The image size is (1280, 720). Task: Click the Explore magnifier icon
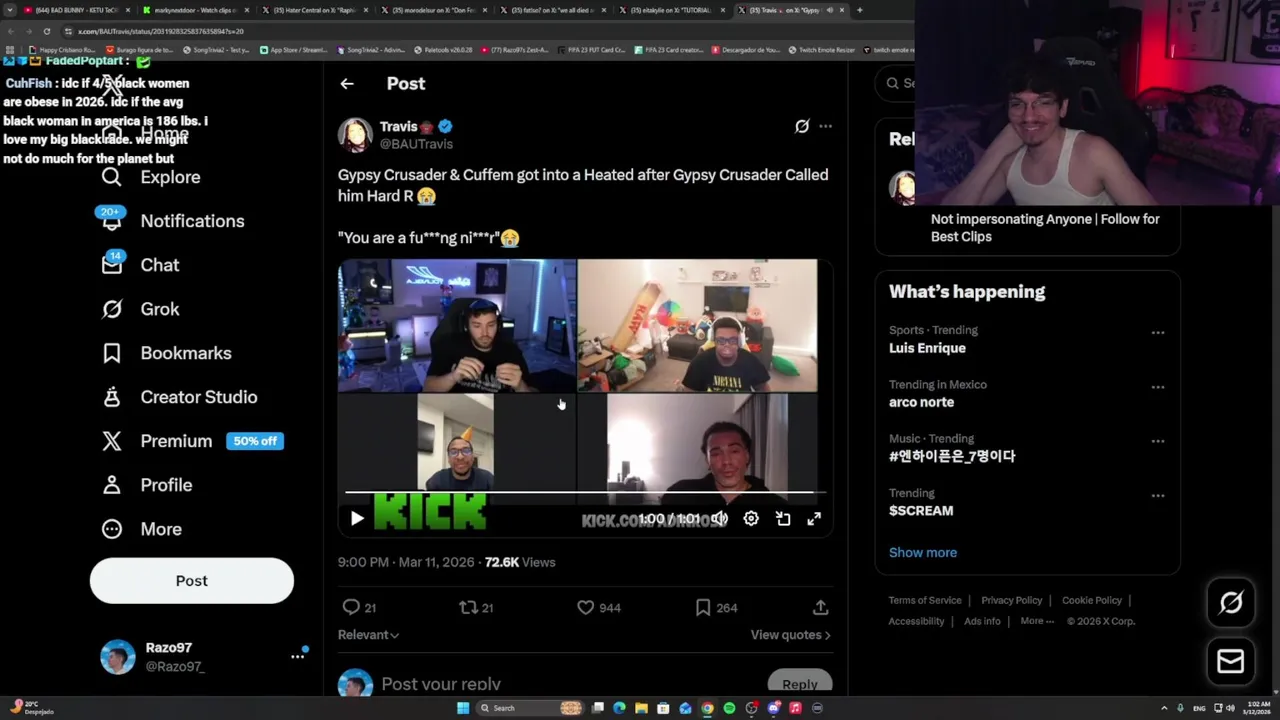[x=111, y=177]
